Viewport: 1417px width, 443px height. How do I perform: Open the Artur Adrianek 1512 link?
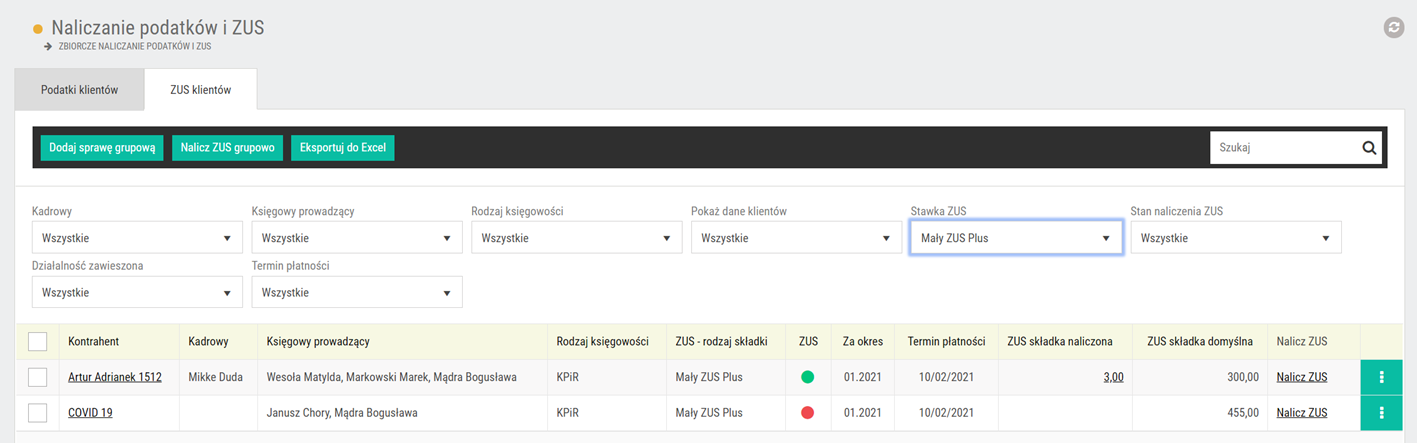point(115,377)
